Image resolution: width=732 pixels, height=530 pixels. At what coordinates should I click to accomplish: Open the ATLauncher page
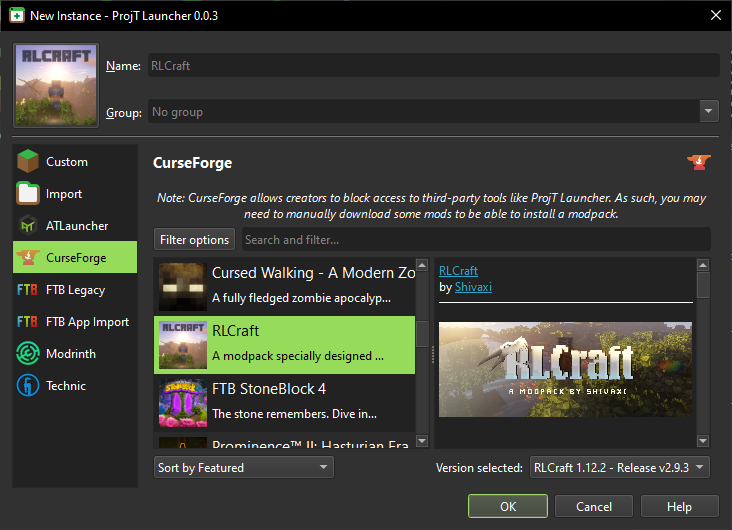pyautogui.click(x=75, y=226)
